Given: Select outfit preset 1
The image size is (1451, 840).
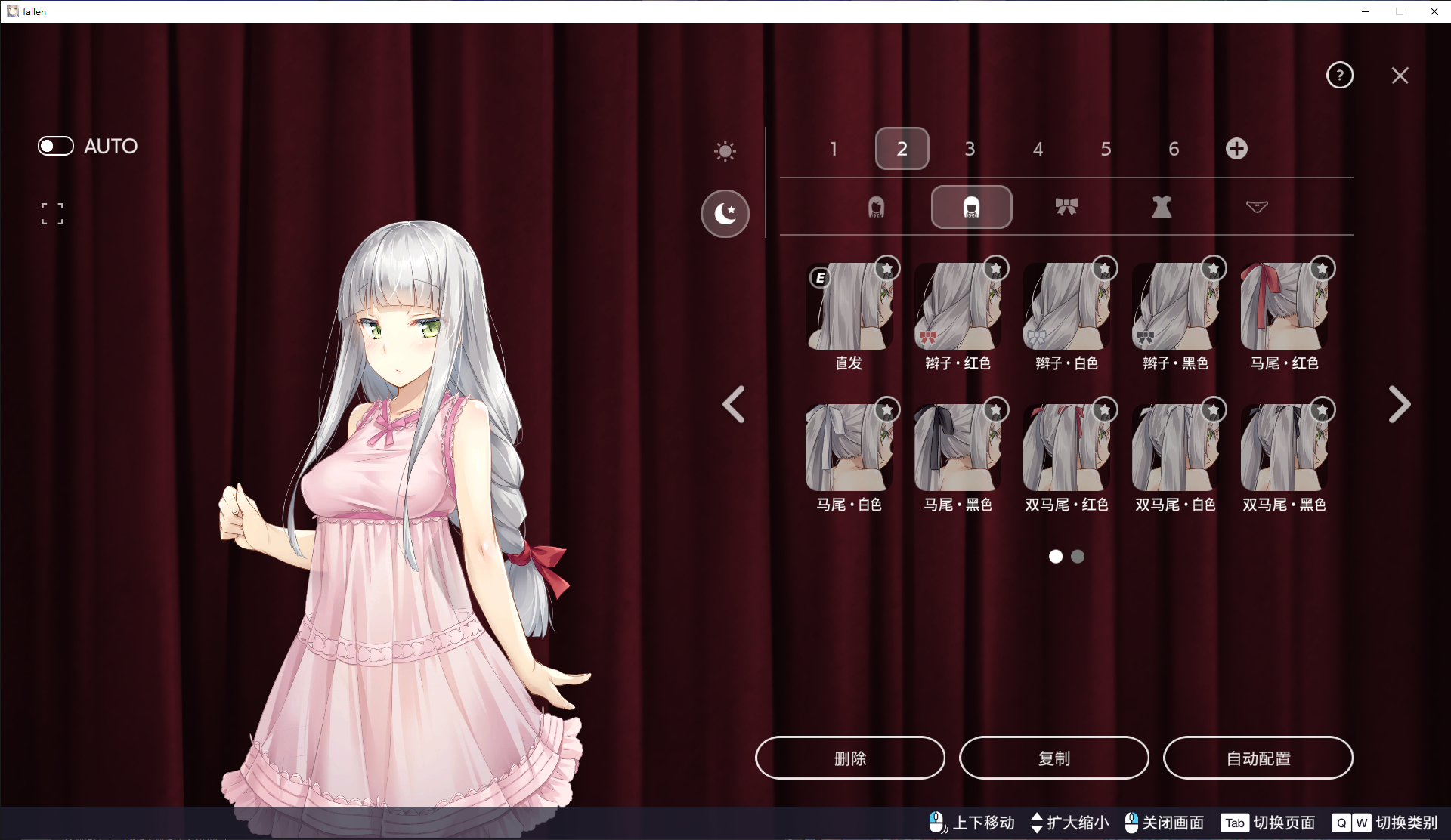Looking at the screenshot, I should [834, 149].
